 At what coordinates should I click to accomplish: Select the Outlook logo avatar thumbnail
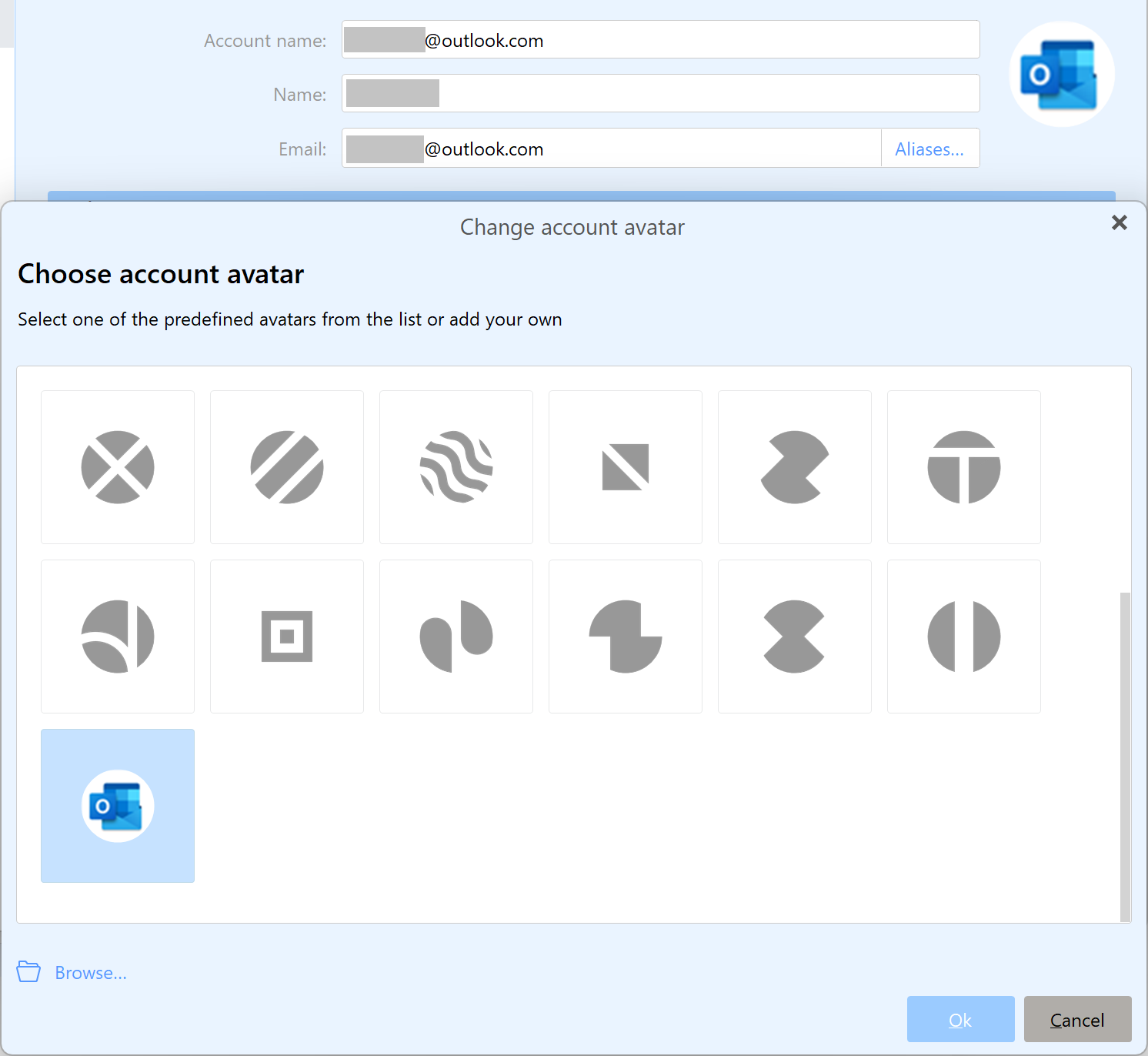[x=118, y=806]
